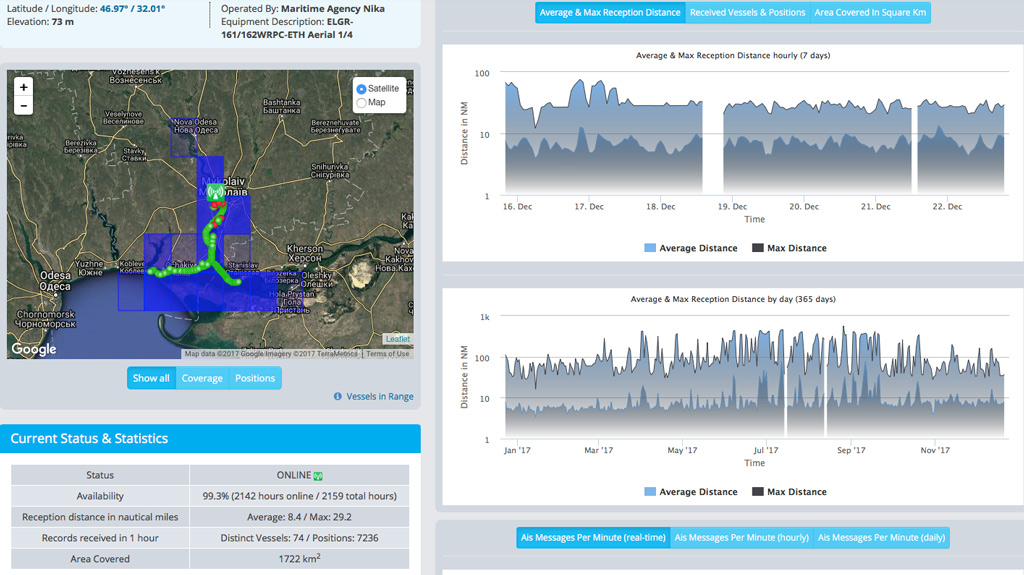Select Ais Messages Per Minute (real-time) tab
This screenshot has height=575, width=1024.
tap(593, 538)
